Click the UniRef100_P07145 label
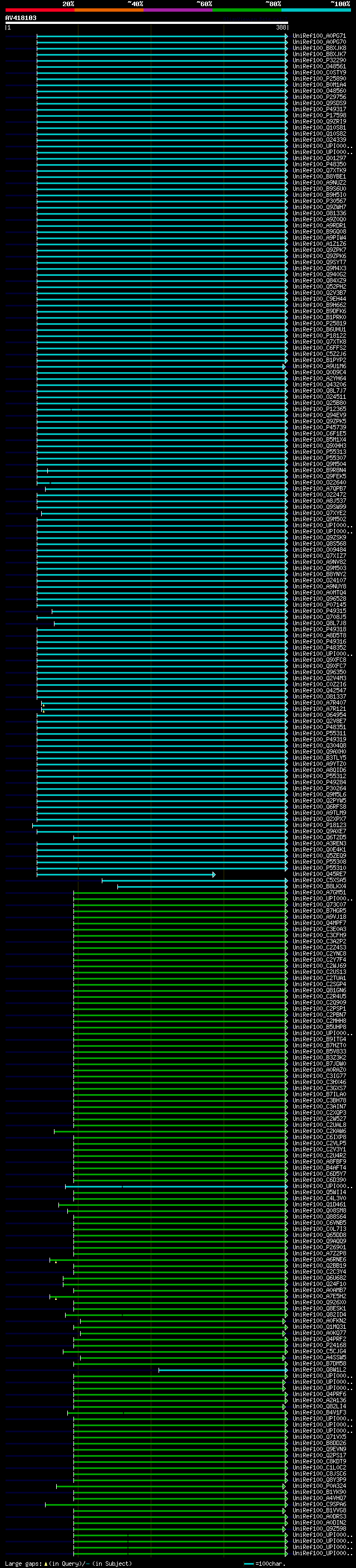This screenshot has width=356, height=1568. pyautogui.click(x=319, y=605)
